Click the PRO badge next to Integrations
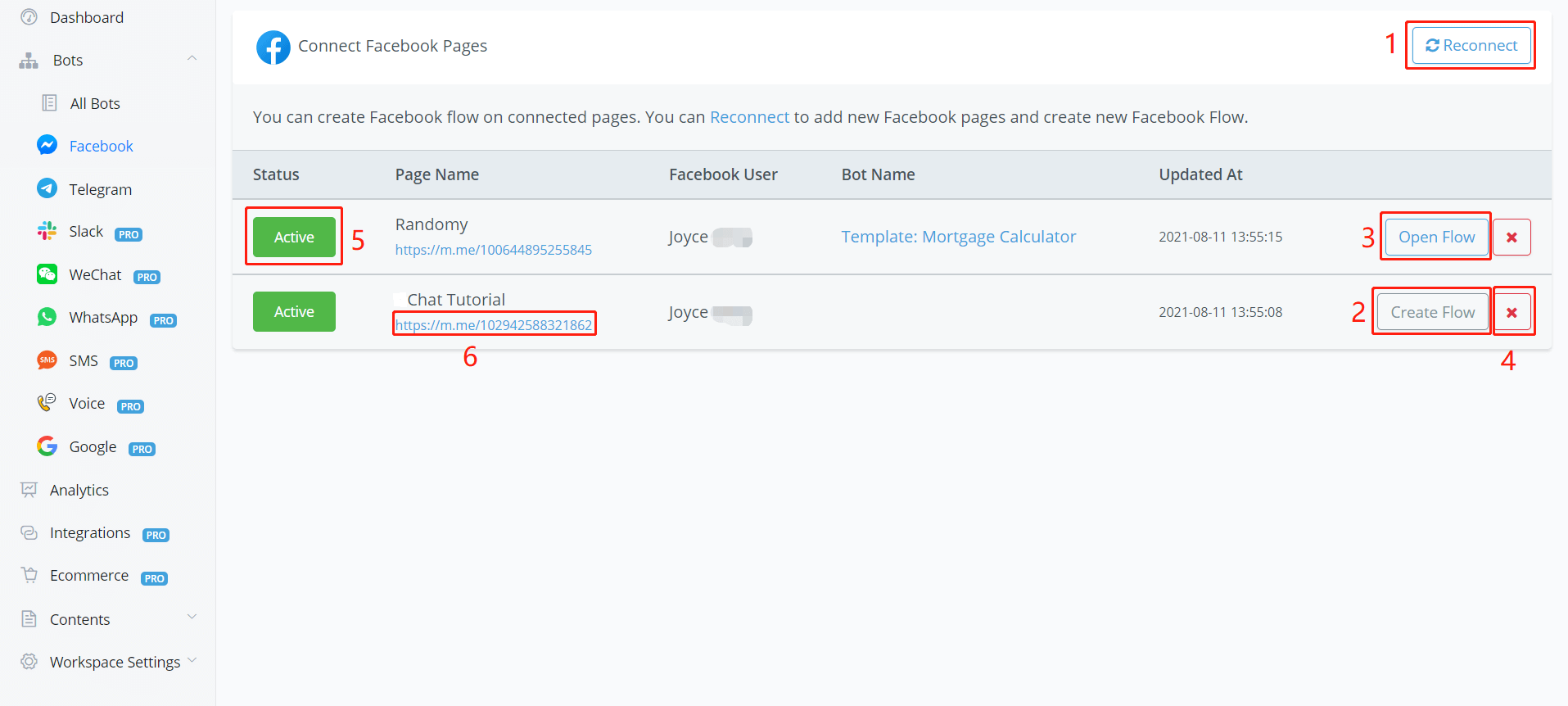 pos(156,535)
